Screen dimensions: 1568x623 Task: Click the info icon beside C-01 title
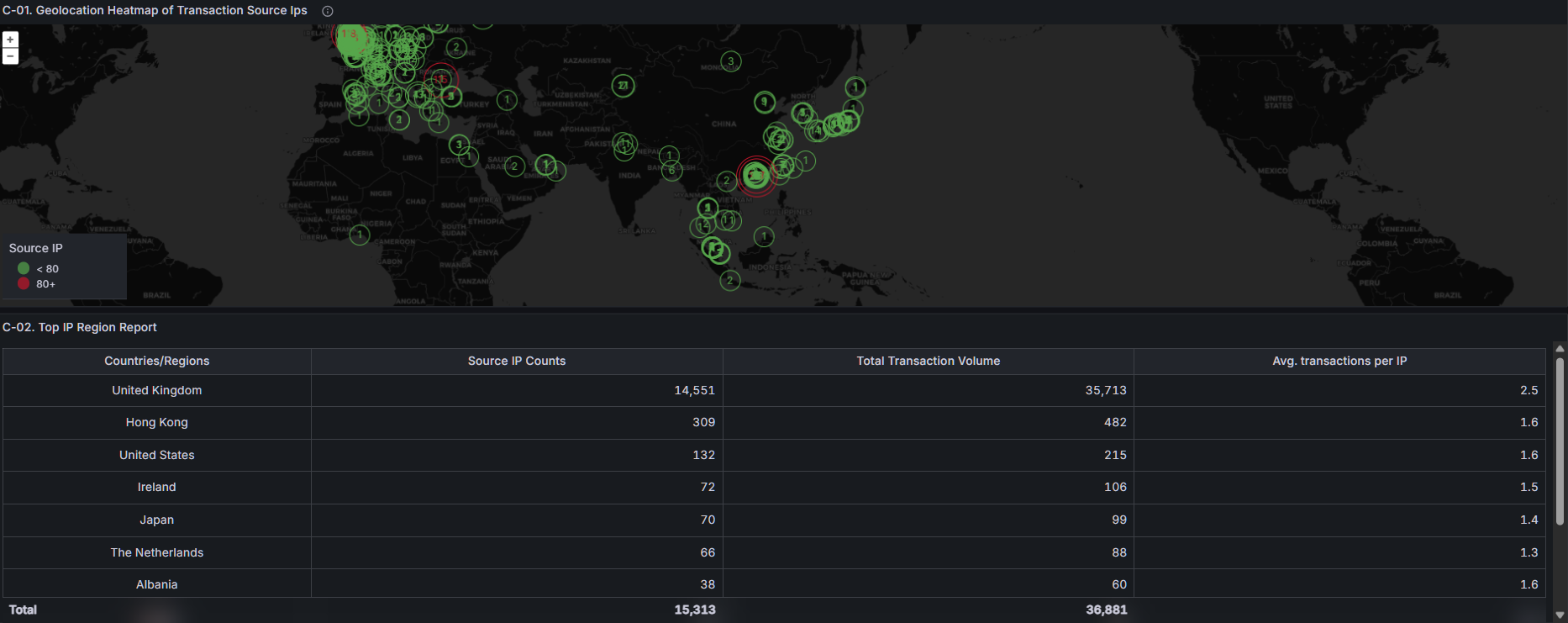click(x=328, y=11)
